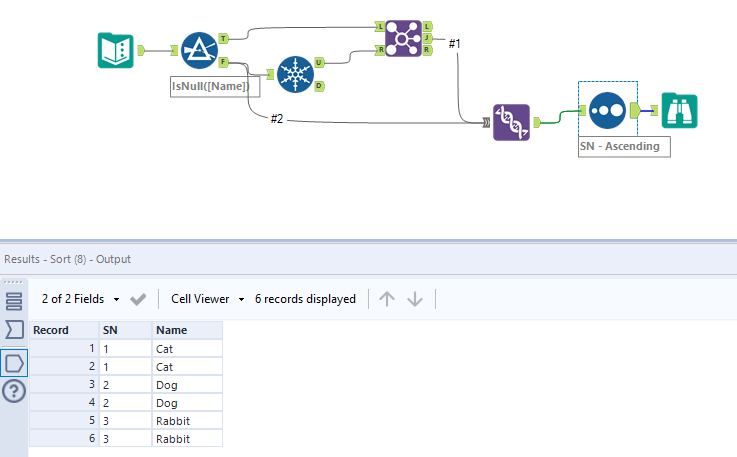Click the Join tool's R input anchor
This screenshot has height=457, width=737.
pyautogui.click(x=380, y=50)
